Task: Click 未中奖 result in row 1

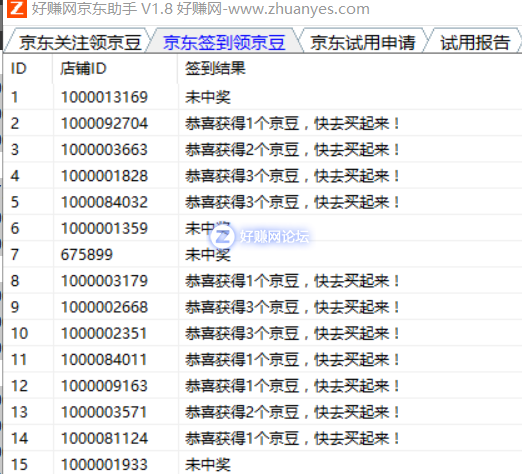Action: point(208,97)
